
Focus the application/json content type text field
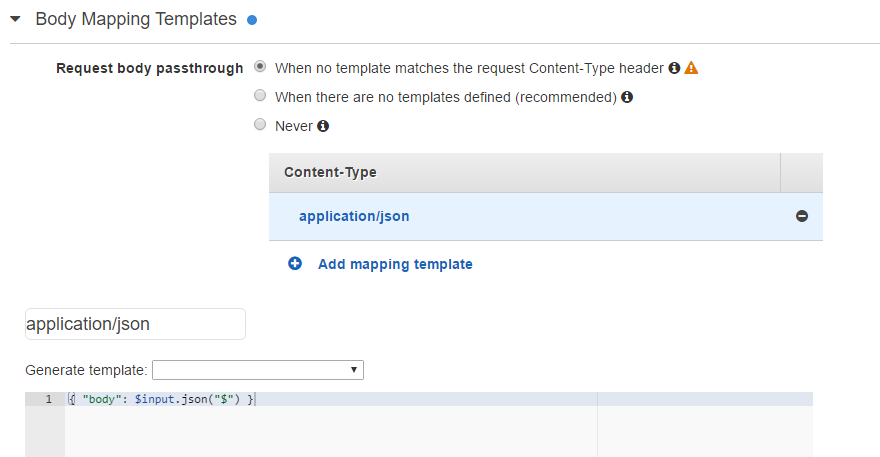click(135, 324)
